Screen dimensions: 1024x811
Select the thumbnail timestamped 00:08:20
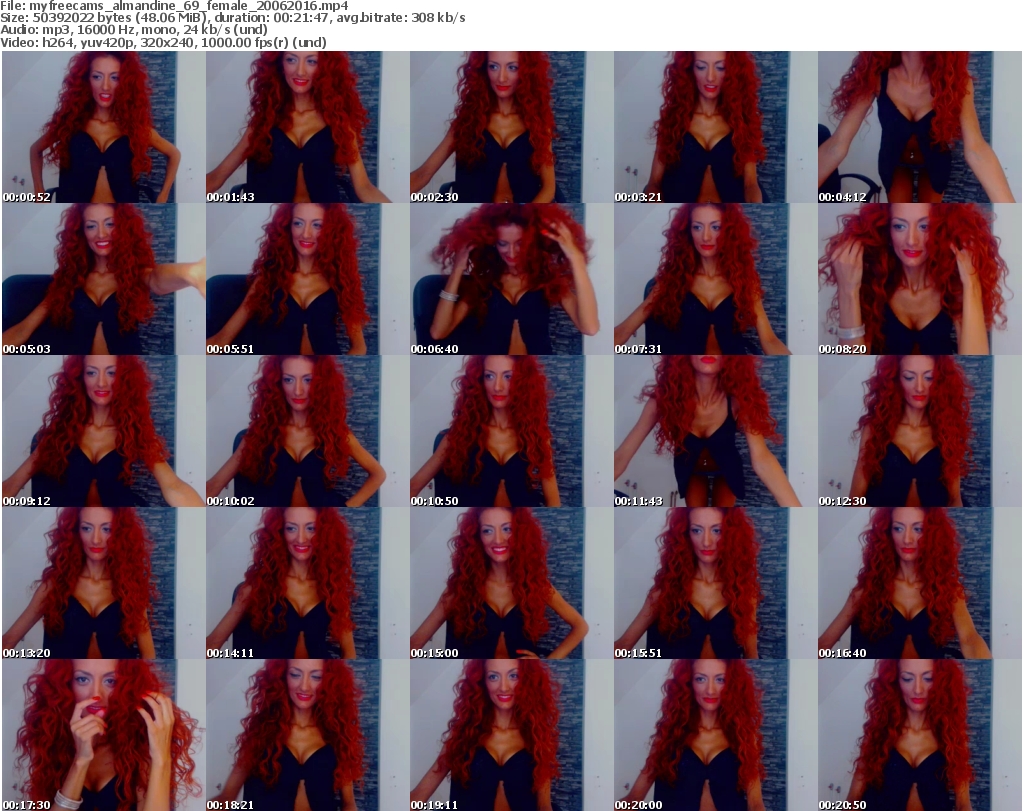click(920, 279)
